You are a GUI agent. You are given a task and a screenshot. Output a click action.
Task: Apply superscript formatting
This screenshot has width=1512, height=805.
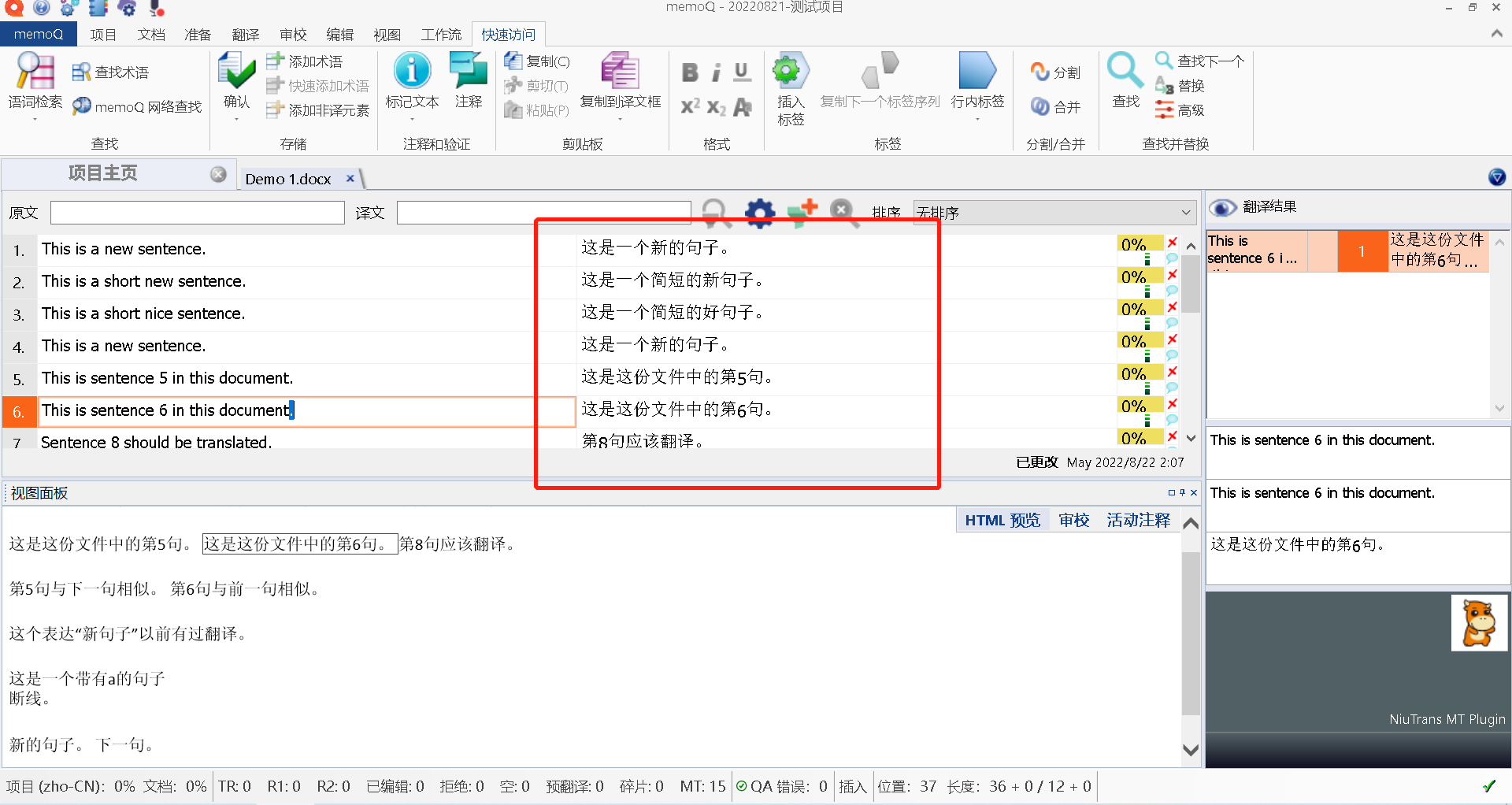690,106
